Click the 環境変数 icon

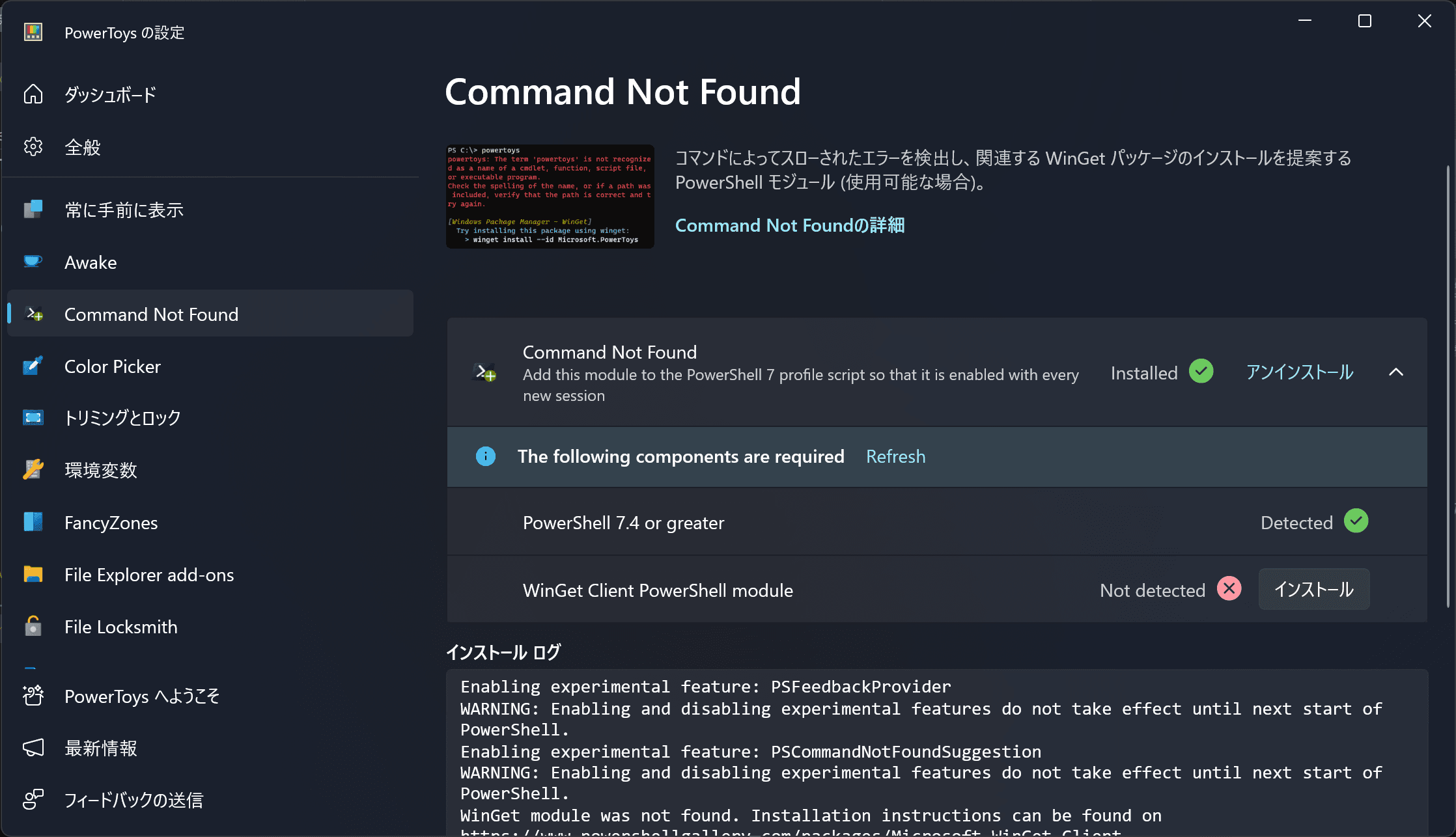point(33,470)
